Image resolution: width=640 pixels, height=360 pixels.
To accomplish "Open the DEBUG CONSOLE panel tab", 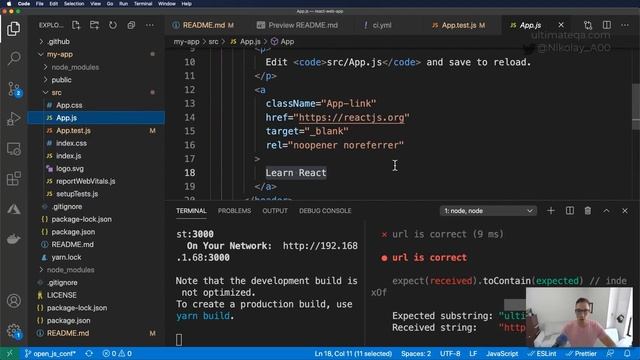I will (325, 211).
